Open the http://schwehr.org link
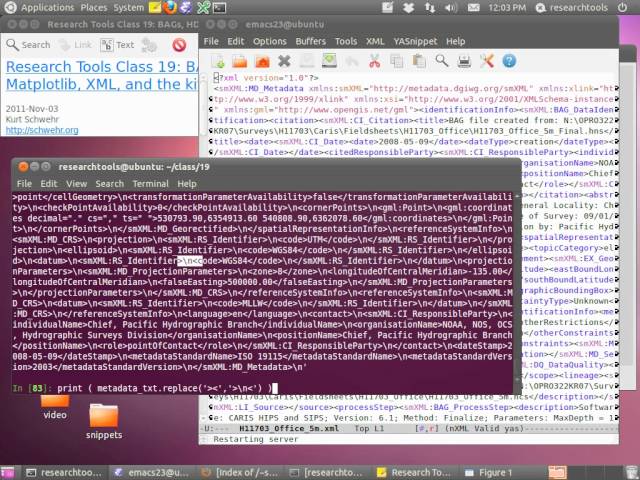 coord(42,130)
